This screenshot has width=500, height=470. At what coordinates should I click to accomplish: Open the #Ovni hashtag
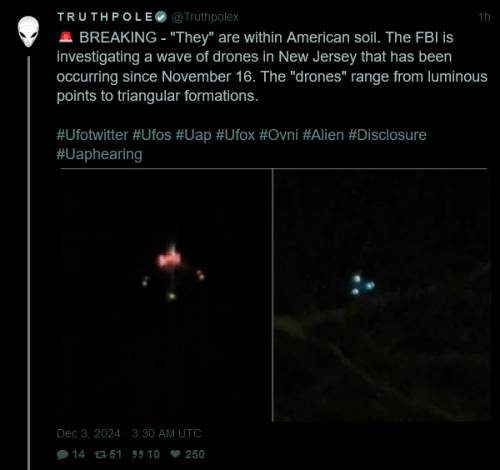pyautogui.click(x=279, y=135)
